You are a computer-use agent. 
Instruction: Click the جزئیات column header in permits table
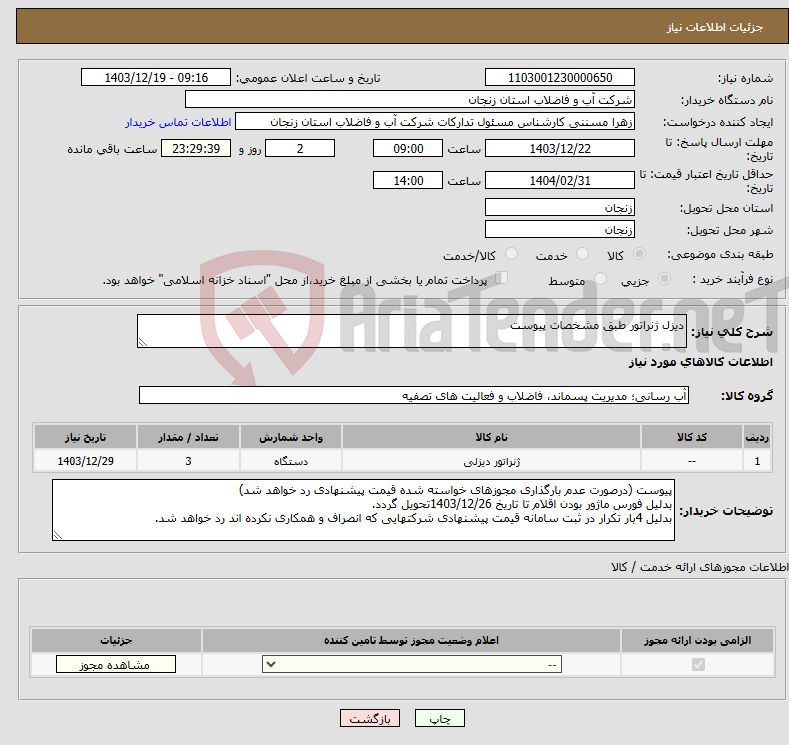116,640
